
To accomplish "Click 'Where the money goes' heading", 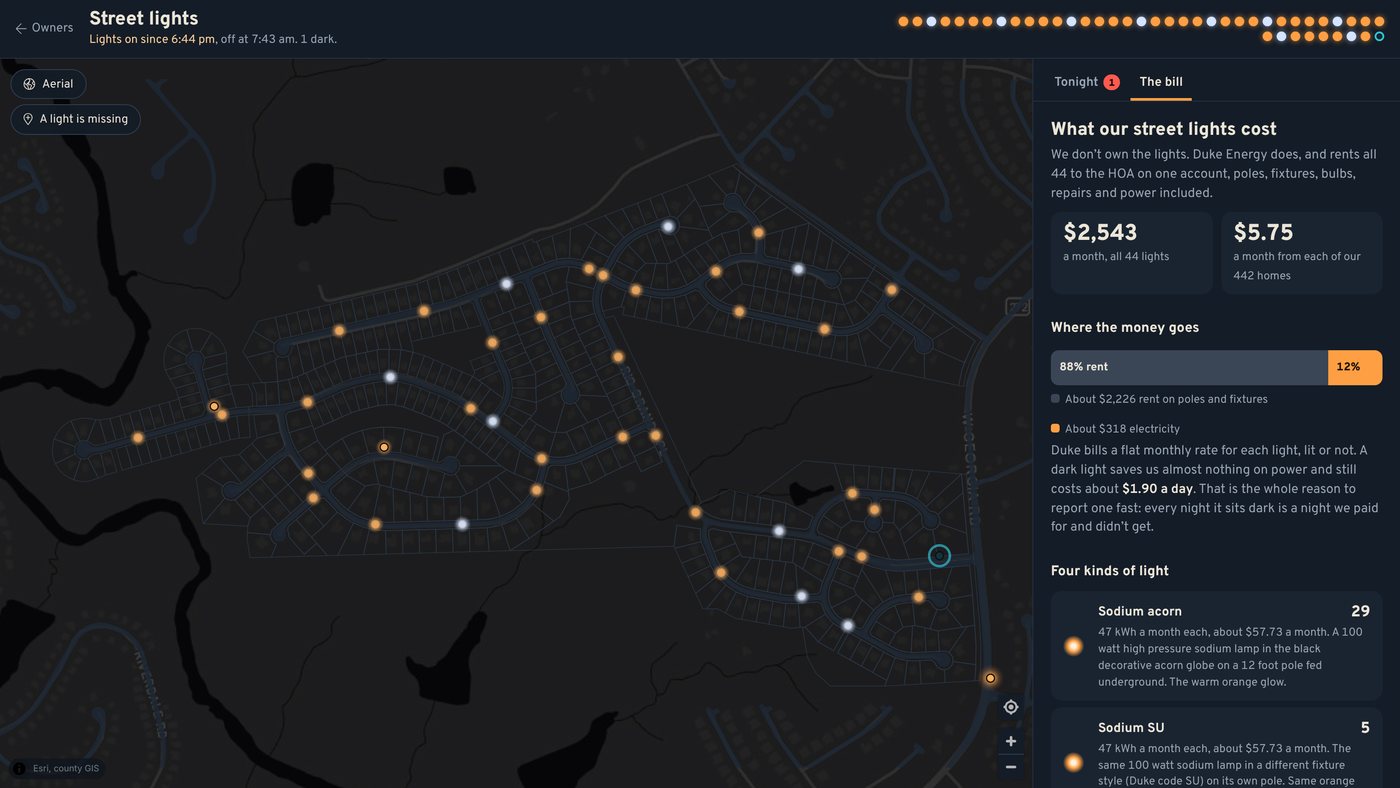I will 1125,327.
